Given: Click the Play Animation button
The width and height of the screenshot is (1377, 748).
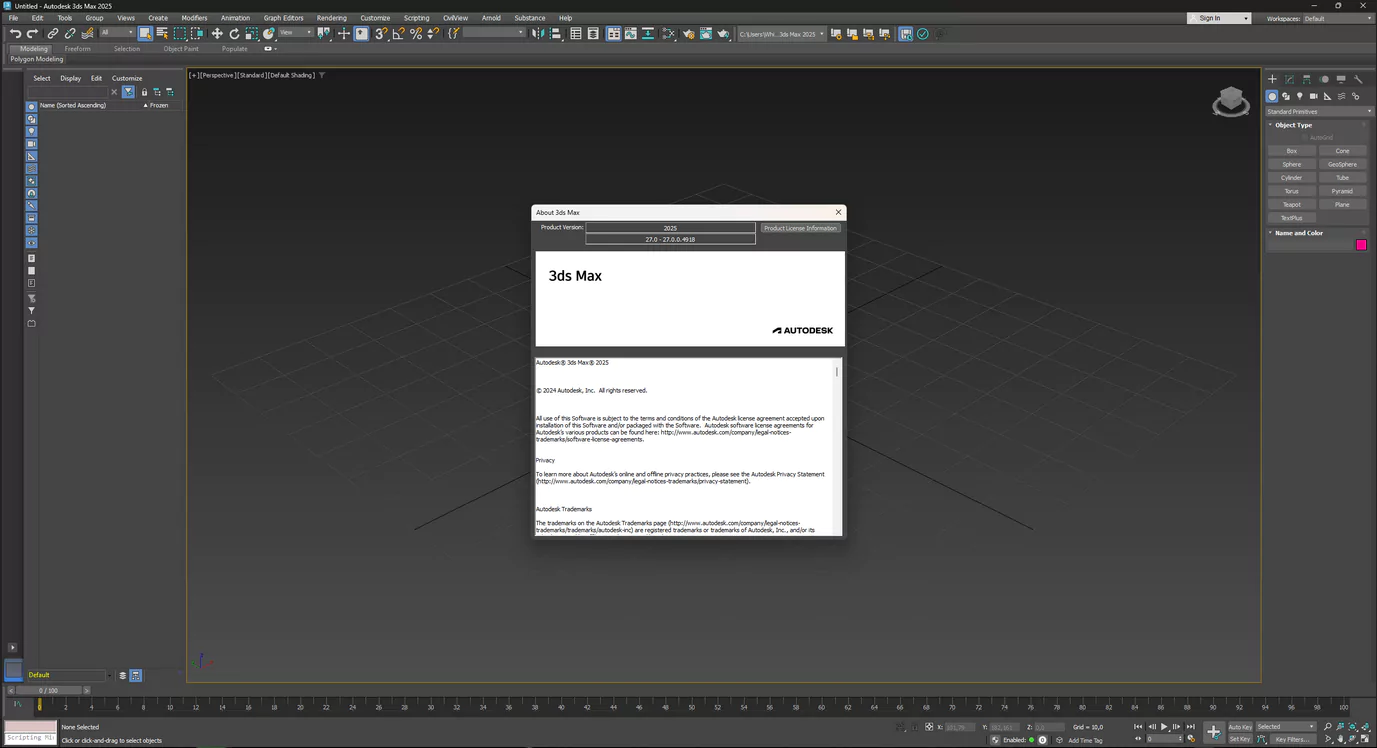Looking at the screenshot, I should [1164, 726].
